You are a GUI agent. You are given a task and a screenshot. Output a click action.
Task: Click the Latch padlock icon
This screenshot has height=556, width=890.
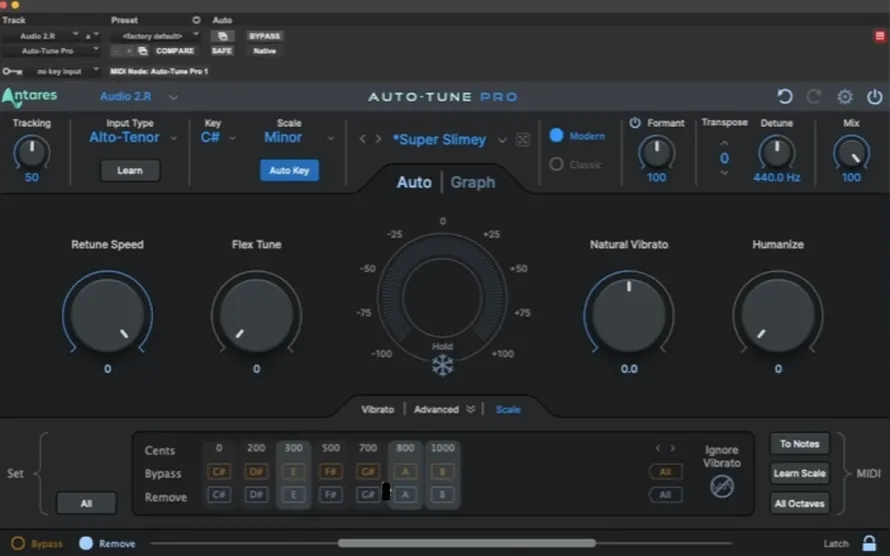[x=869, y=543]
